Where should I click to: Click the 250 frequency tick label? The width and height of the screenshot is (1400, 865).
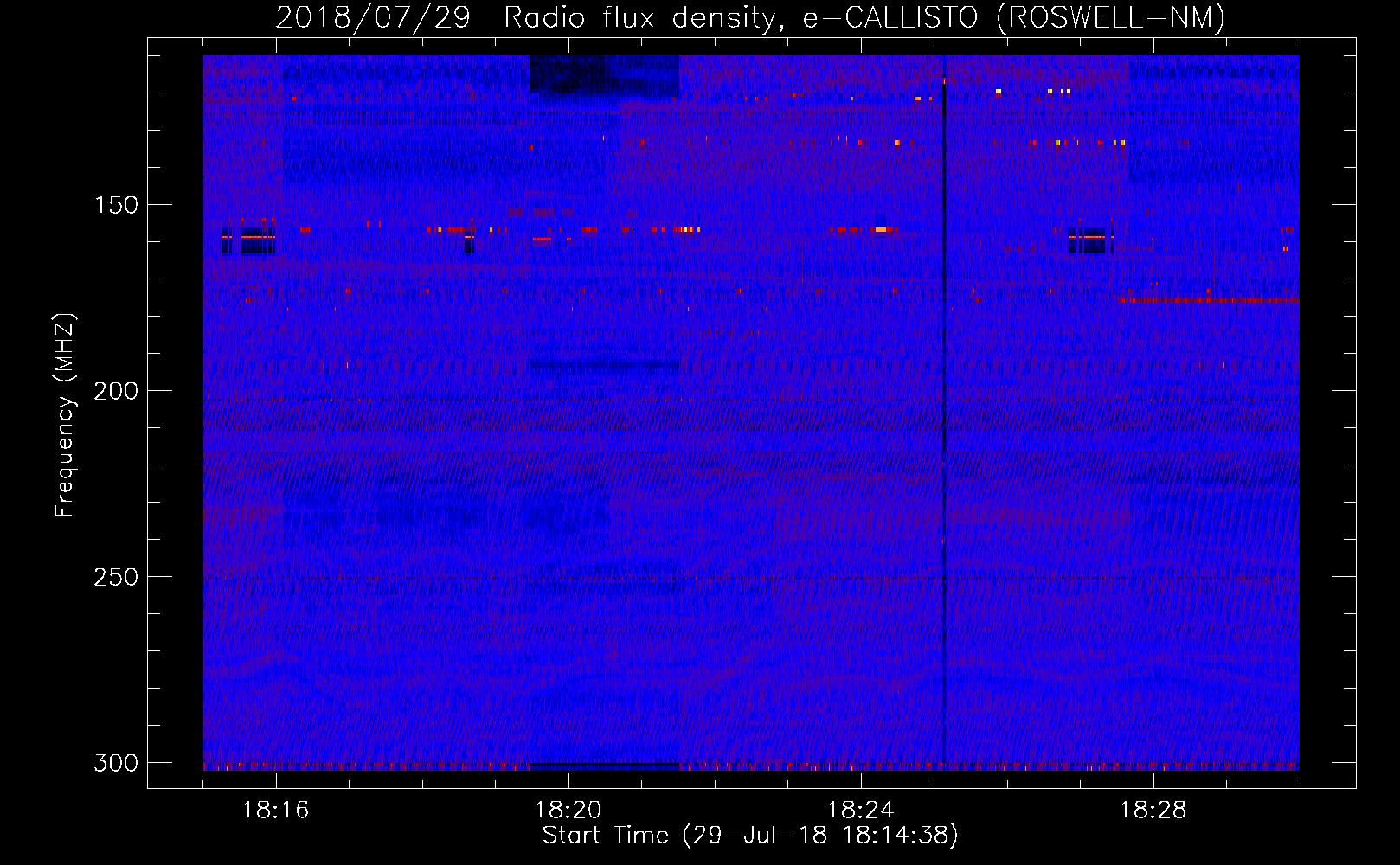point(116,577)
